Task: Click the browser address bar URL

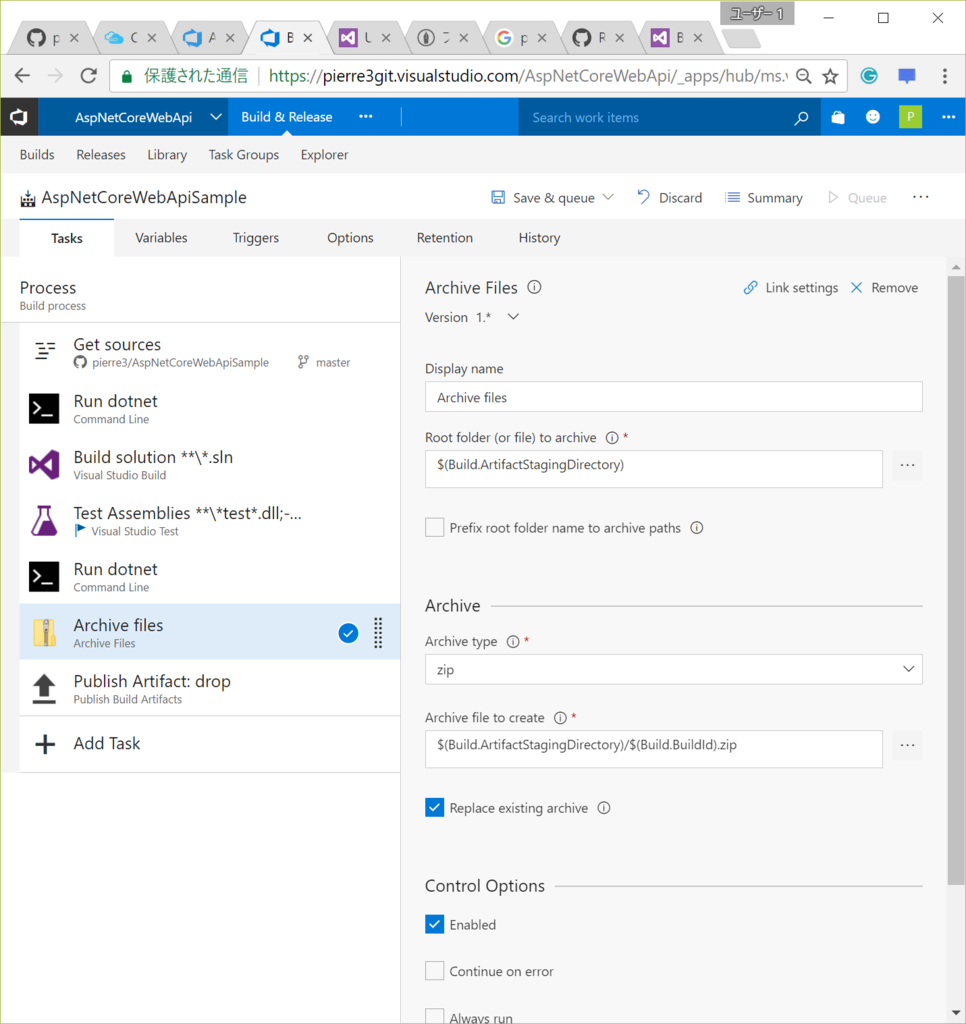Action: pyautogui.click(x=528, y=76)
